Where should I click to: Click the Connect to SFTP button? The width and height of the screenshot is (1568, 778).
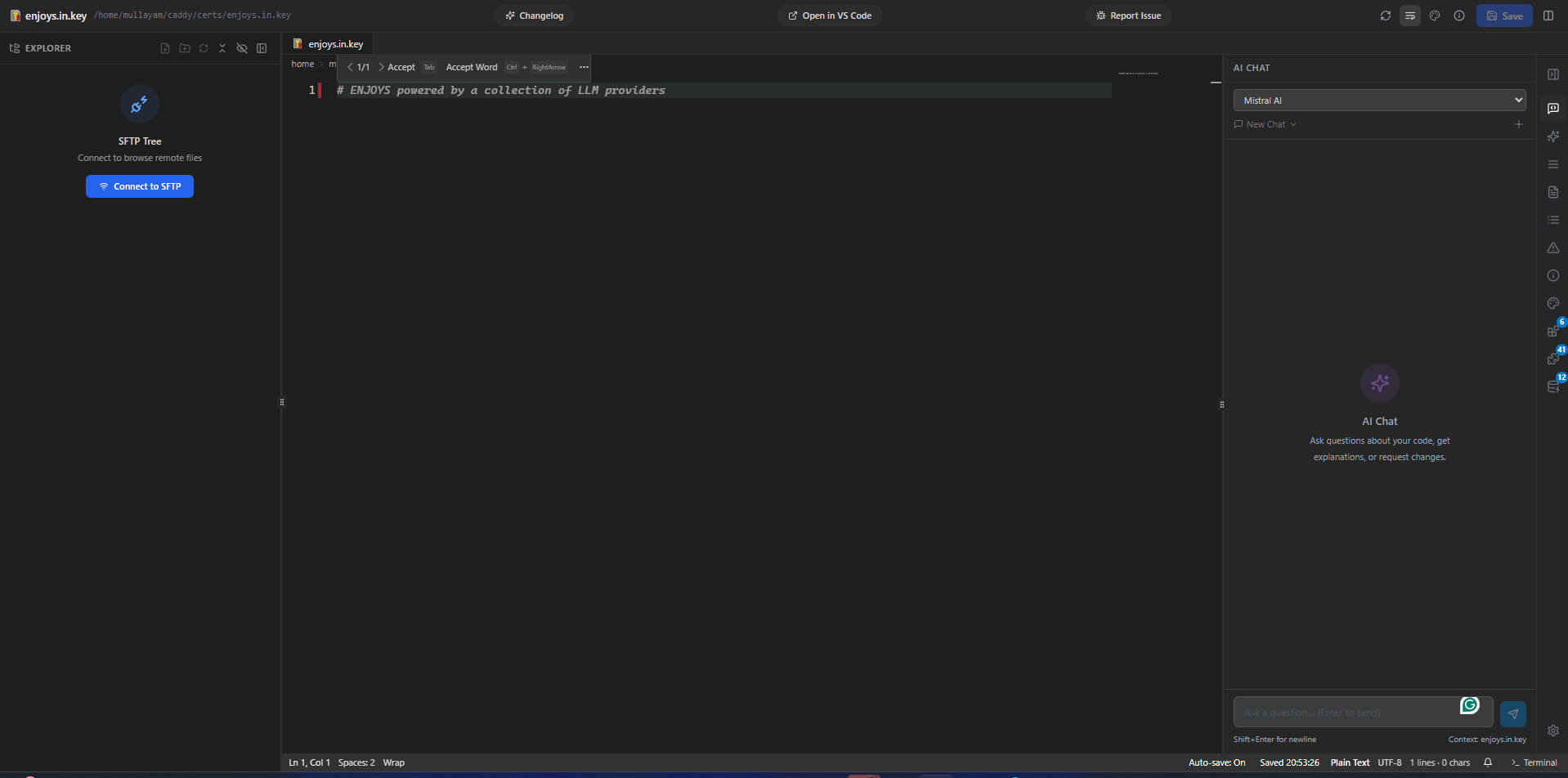tap(140, 186)
